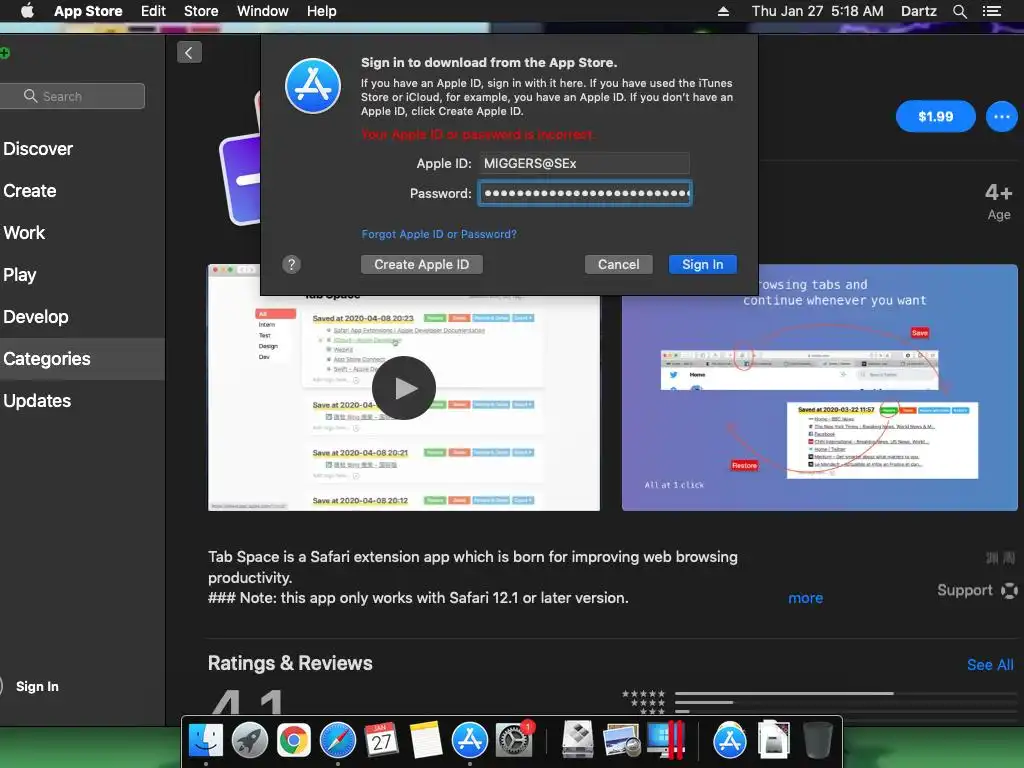1024x768 pixels.
Task: Open the Window menu
Action: [263, 11]
